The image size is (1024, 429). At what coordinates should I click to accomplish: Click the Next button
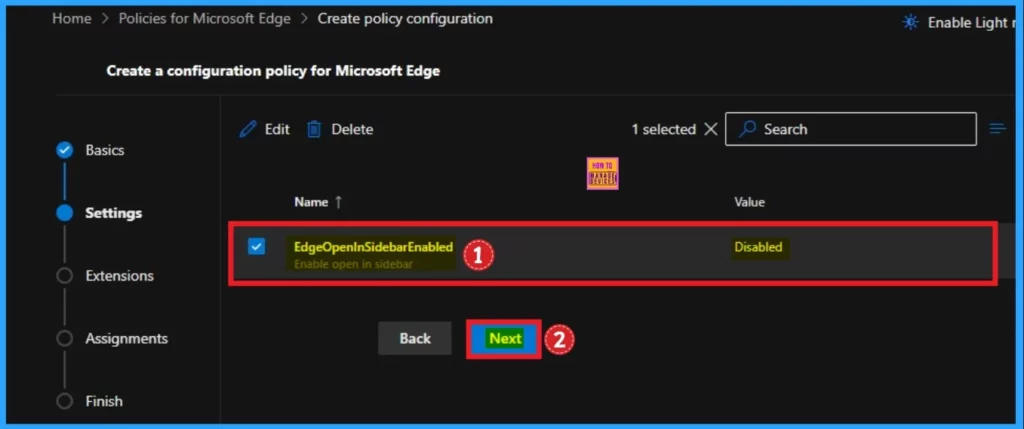pyautogui.click(x=505, y=339)
